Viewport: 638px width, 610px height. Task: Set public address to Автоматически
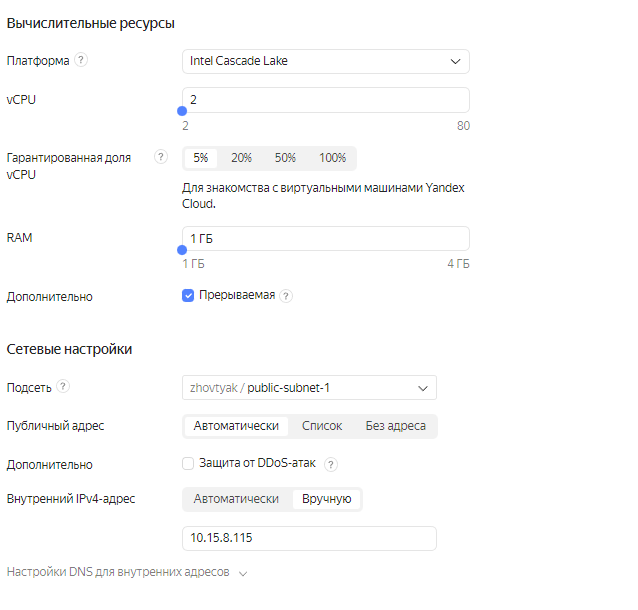click(x=236, y=426)
